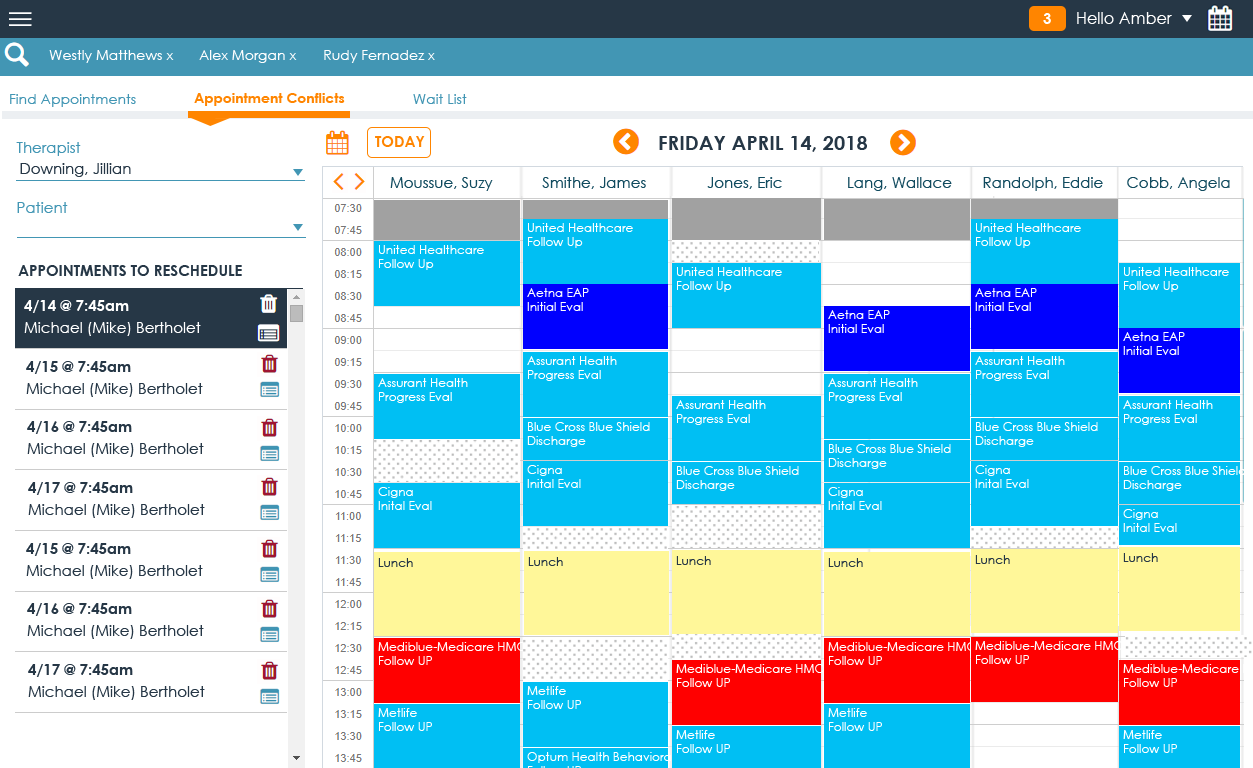The width and height of the screenshot is (1253, 768).
Task: Expand the Patient dropdown
Action: point(297,227)
